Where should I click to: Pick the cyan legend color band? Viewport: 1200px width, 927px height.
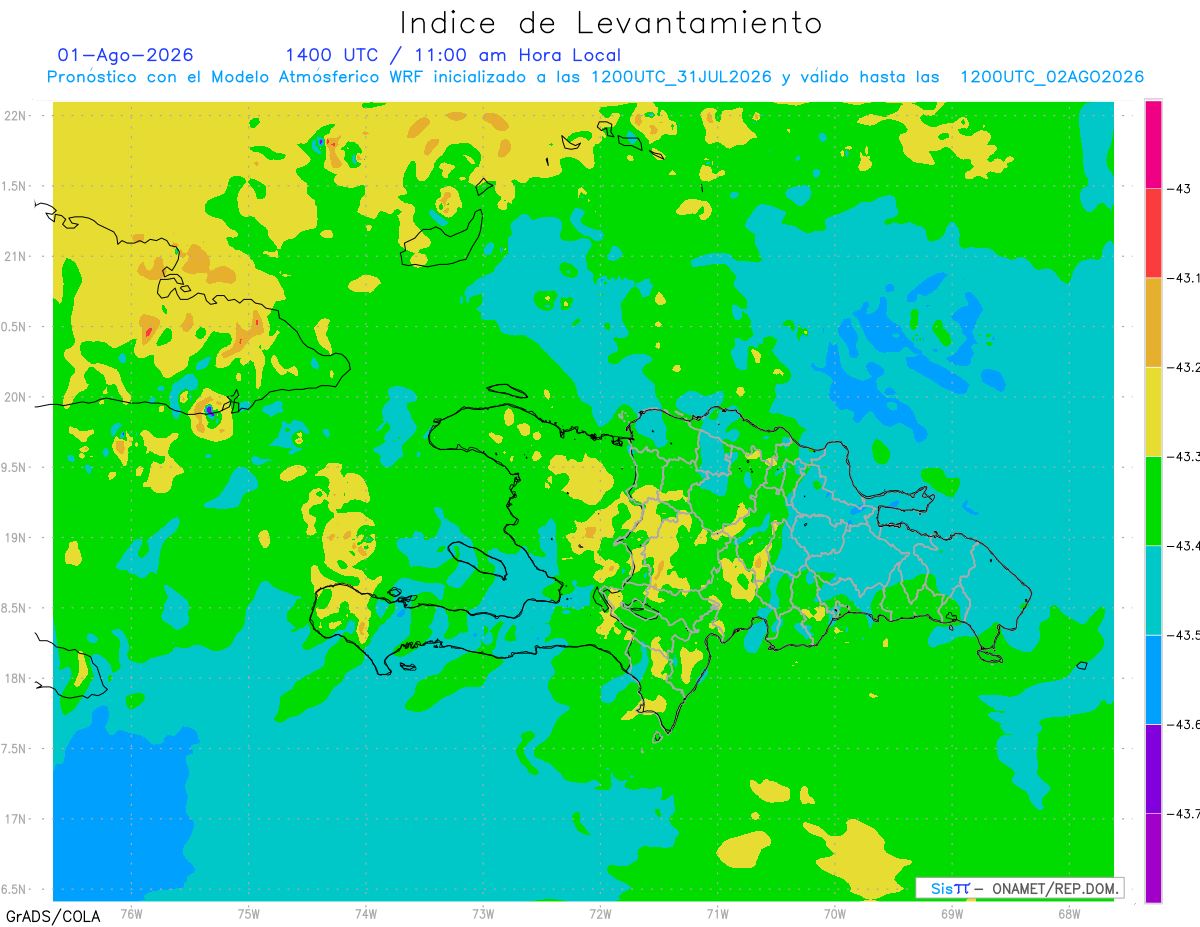pos(1153,590)
